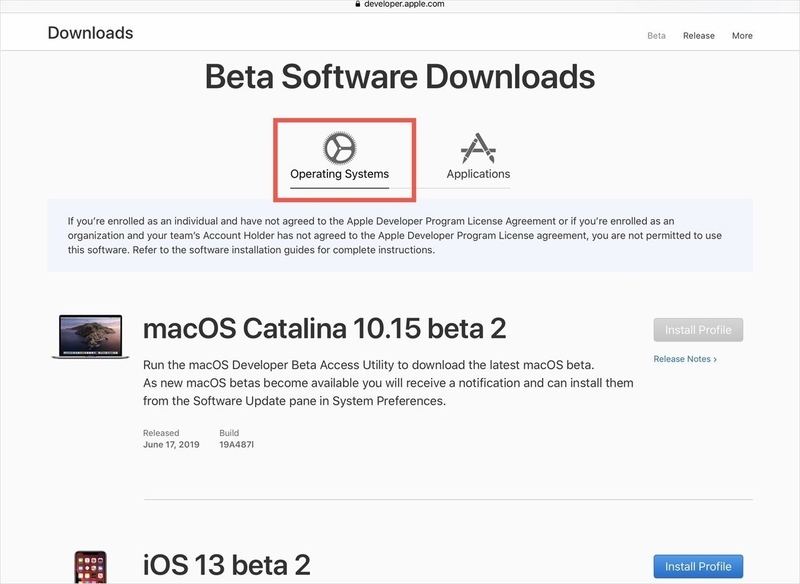
Task: Click the Operating Systems gear icon
Action: tap(339, 148)
